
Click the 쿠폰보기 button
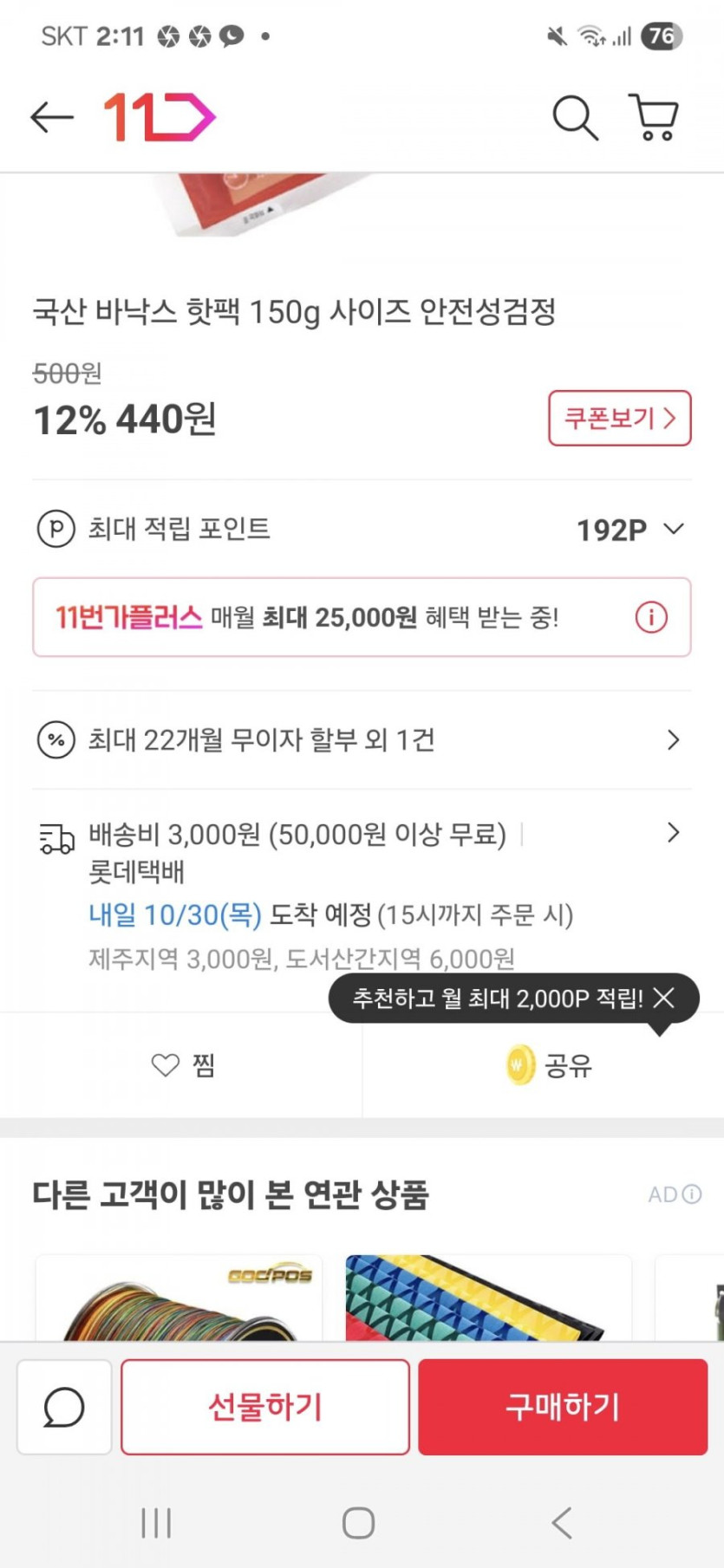619,419
